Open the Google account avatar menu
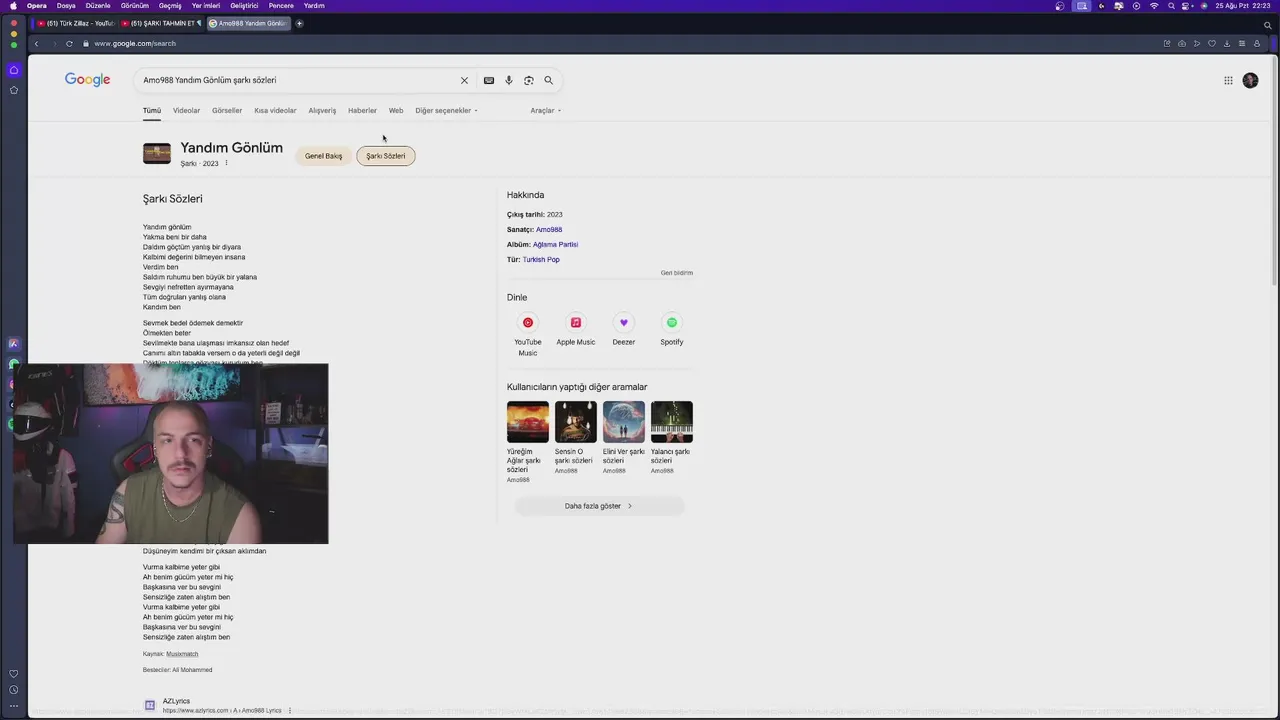The height and width of the screenshot is (720, 1280). (1250, 80)
